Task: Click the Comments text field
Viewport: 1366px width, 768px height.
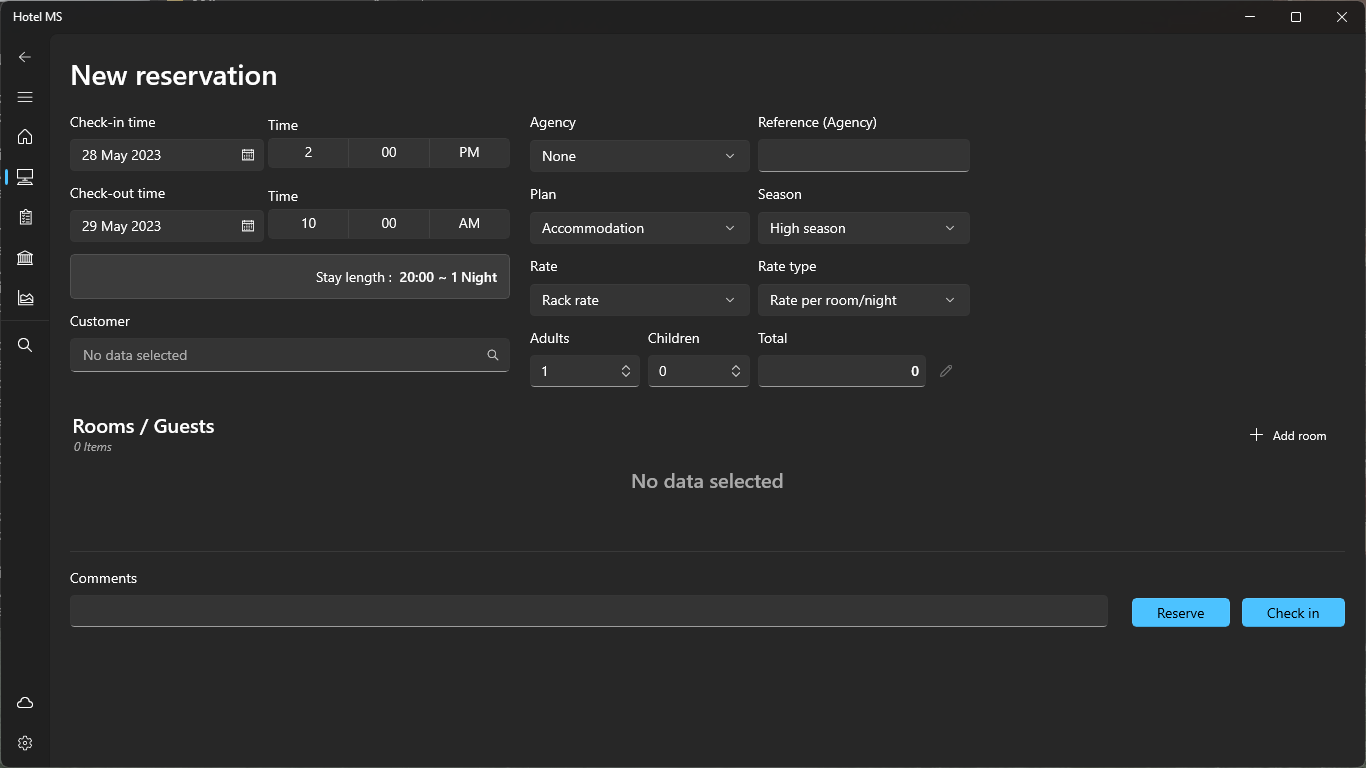Action: 588,611
